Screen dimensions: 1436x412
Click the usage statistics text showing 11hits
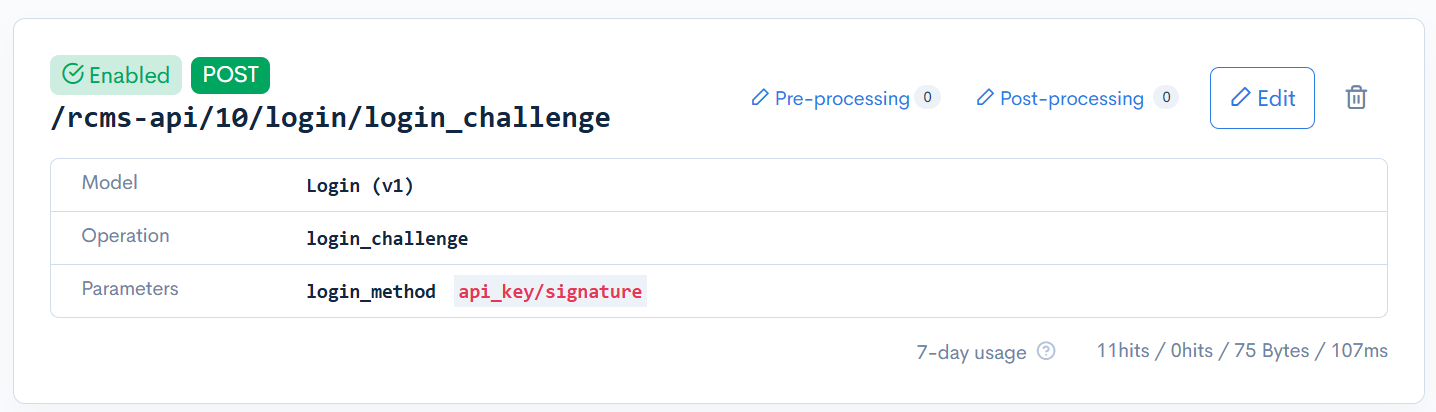click(x=1242, y=351)
